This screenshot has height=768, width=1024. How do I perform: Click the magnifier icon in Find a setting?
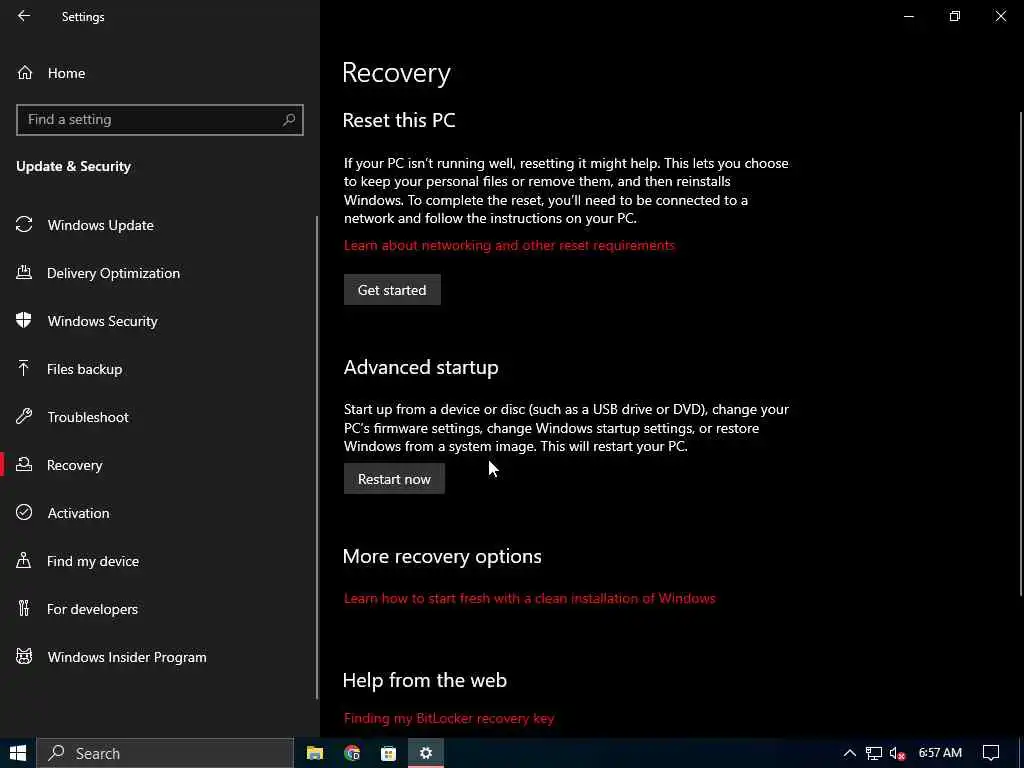(289, 120)
